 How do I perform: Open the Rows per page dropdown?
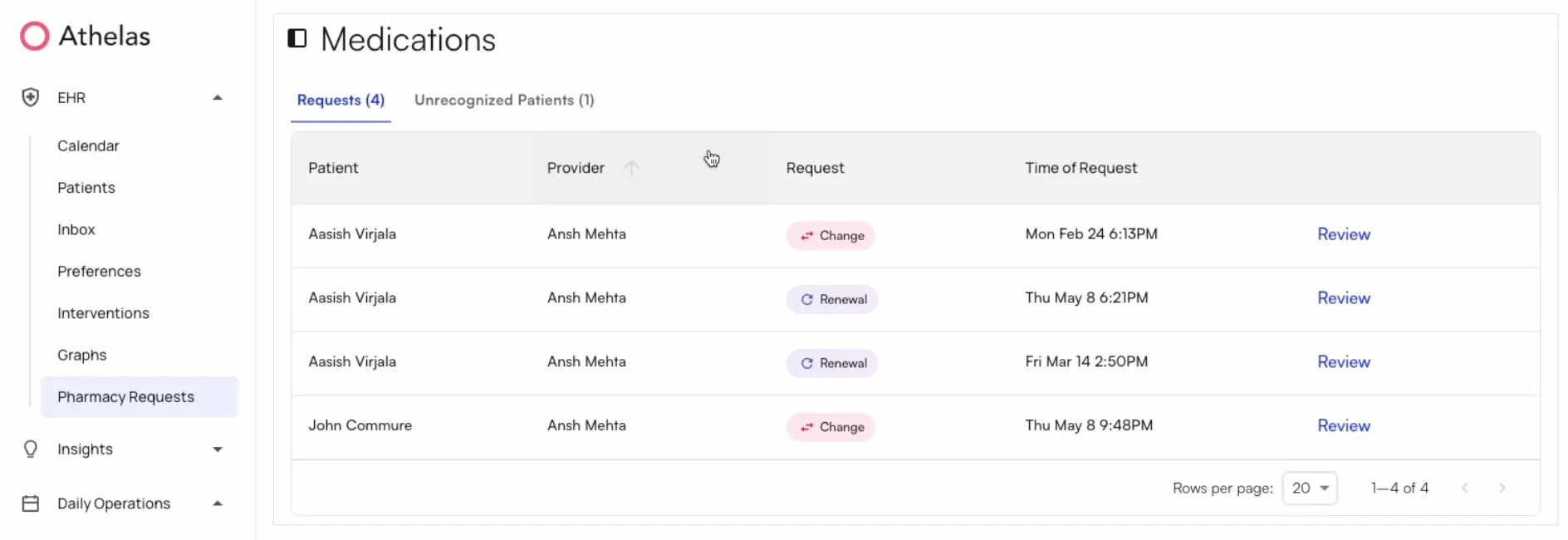1310,488
